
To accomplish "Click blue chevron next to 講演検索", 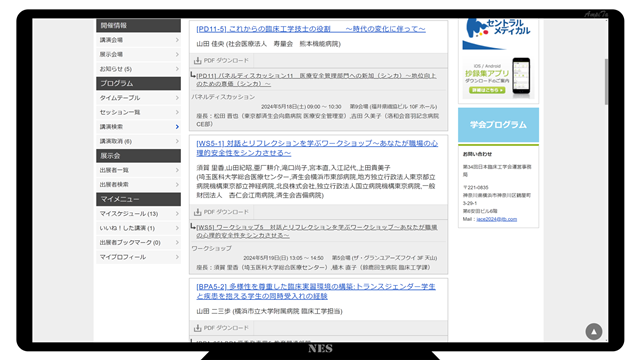I will pos(177,127).
